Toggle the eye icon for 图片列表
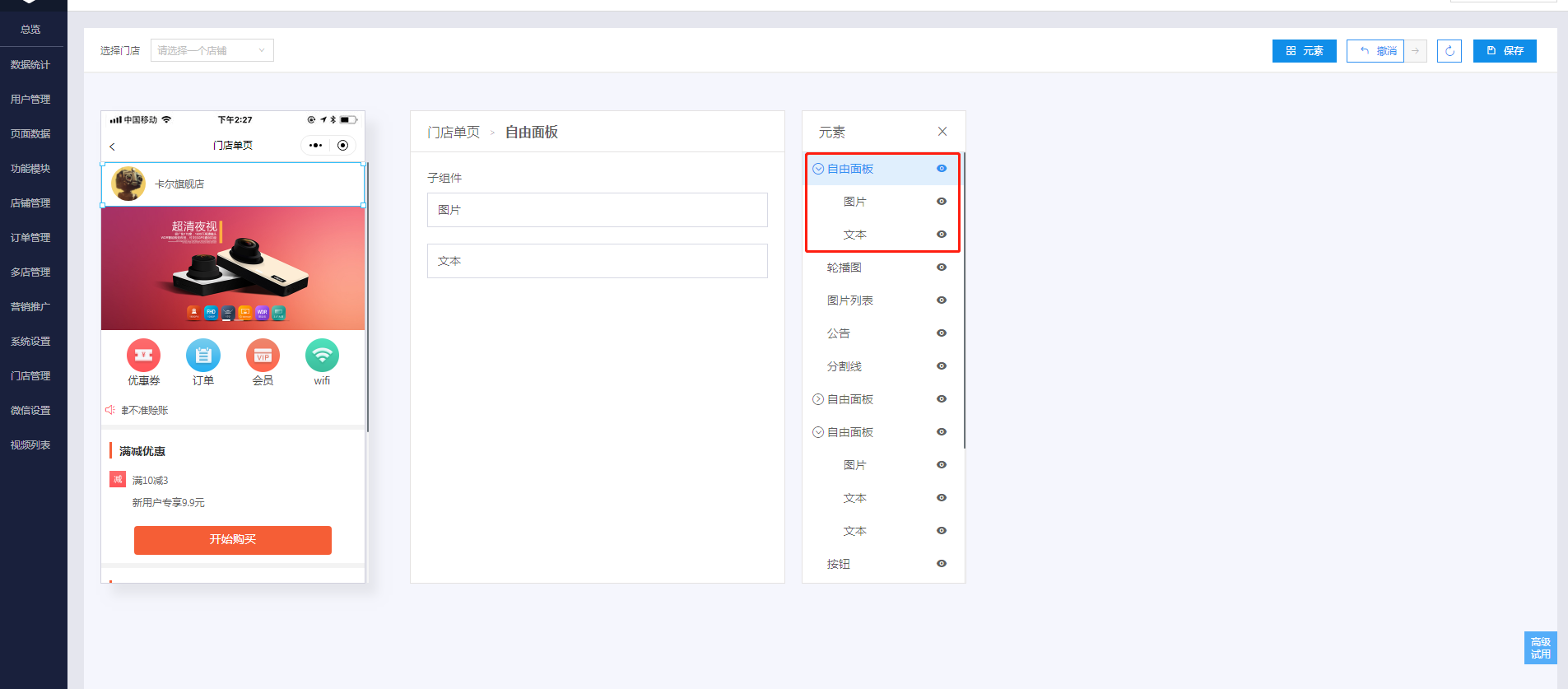This screenshot has width=1568, height=689. [942, 300]
